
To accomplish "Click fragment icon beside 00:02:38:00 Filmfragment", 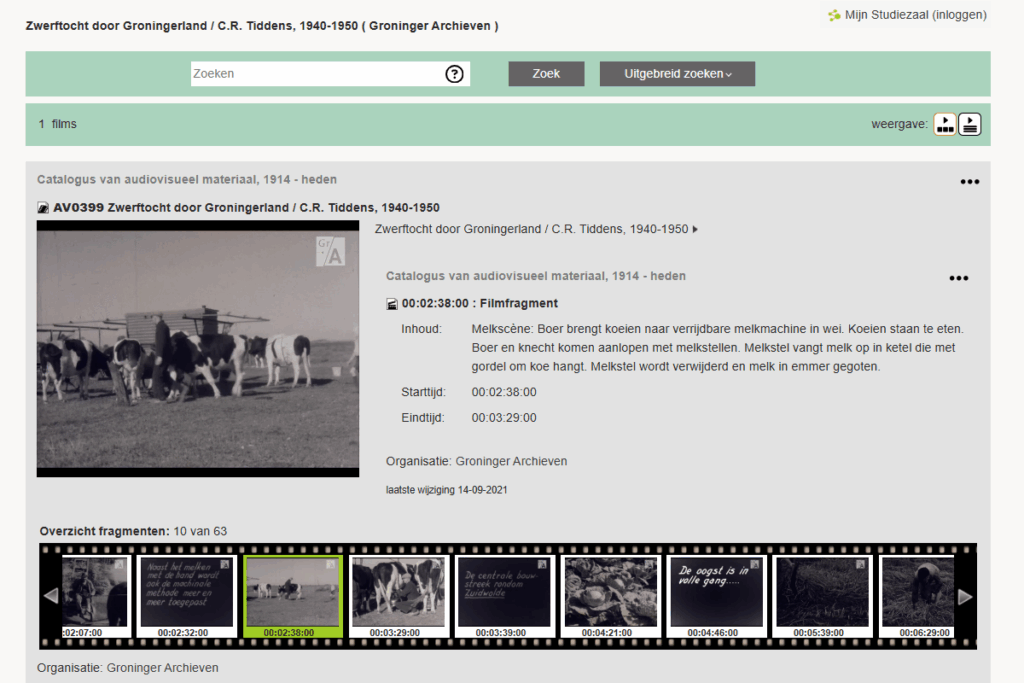I will (x=392, y=304).
